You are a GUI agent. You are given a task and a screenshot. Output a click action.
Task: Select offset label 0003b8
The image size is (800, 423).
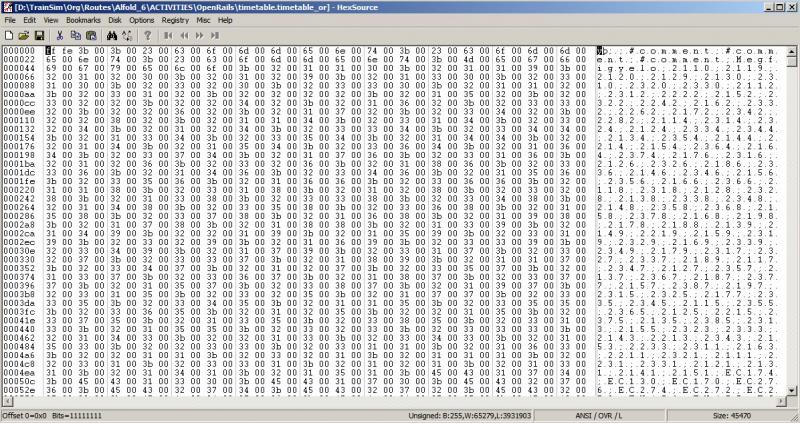(19, 294)
